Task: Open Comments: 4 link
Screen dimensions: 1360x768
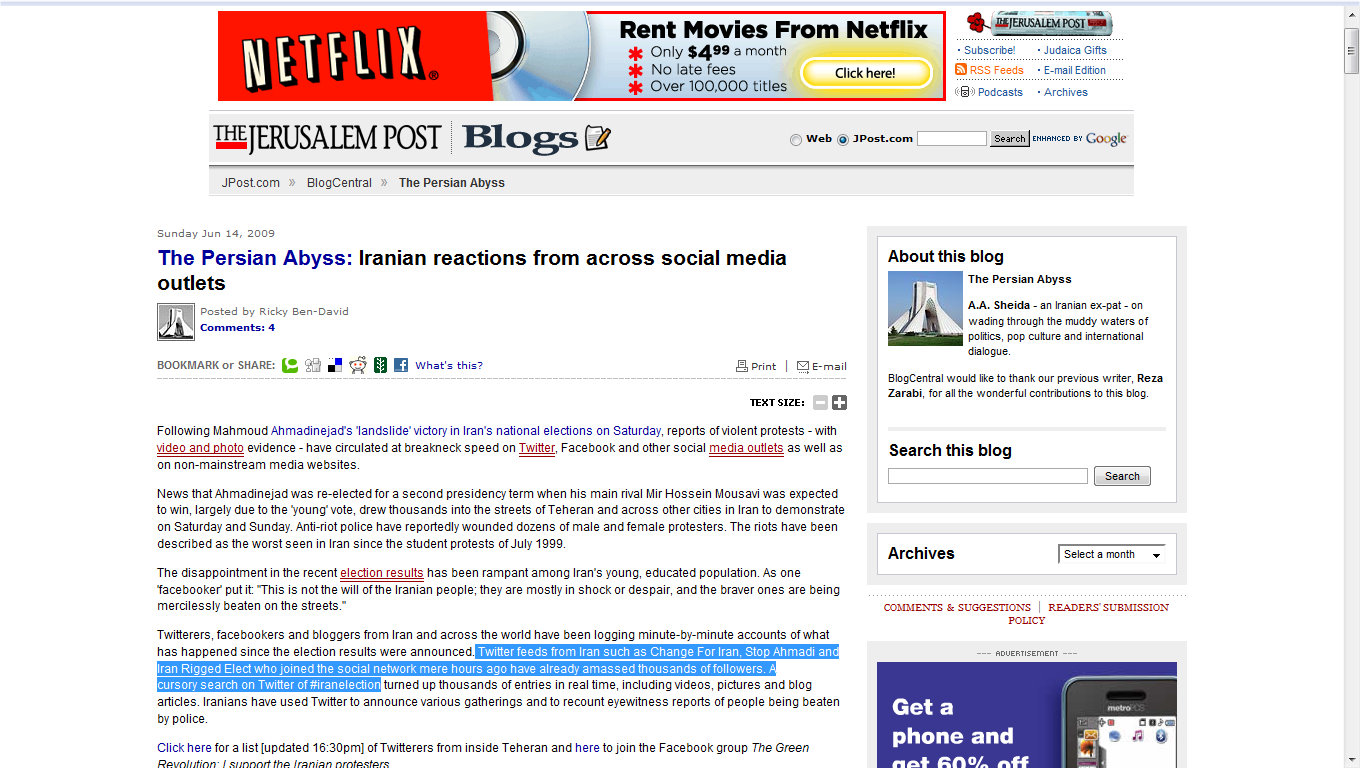Action: coord(237,328)
